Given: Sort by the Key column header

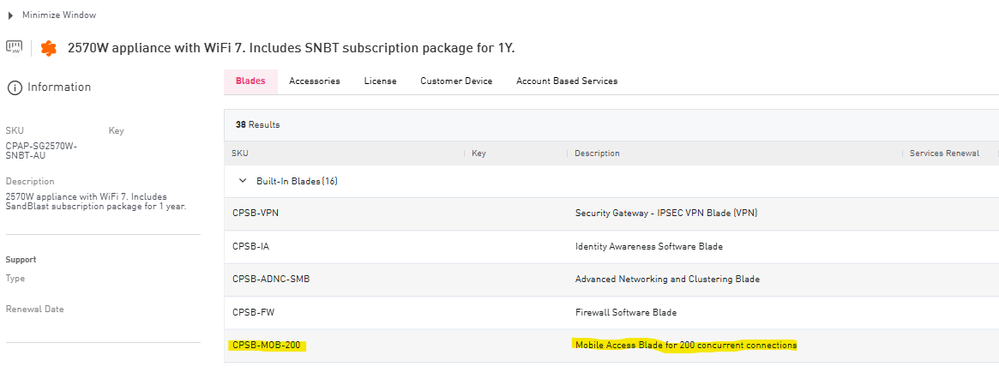Looking at the screenshot, I should 478,154.
